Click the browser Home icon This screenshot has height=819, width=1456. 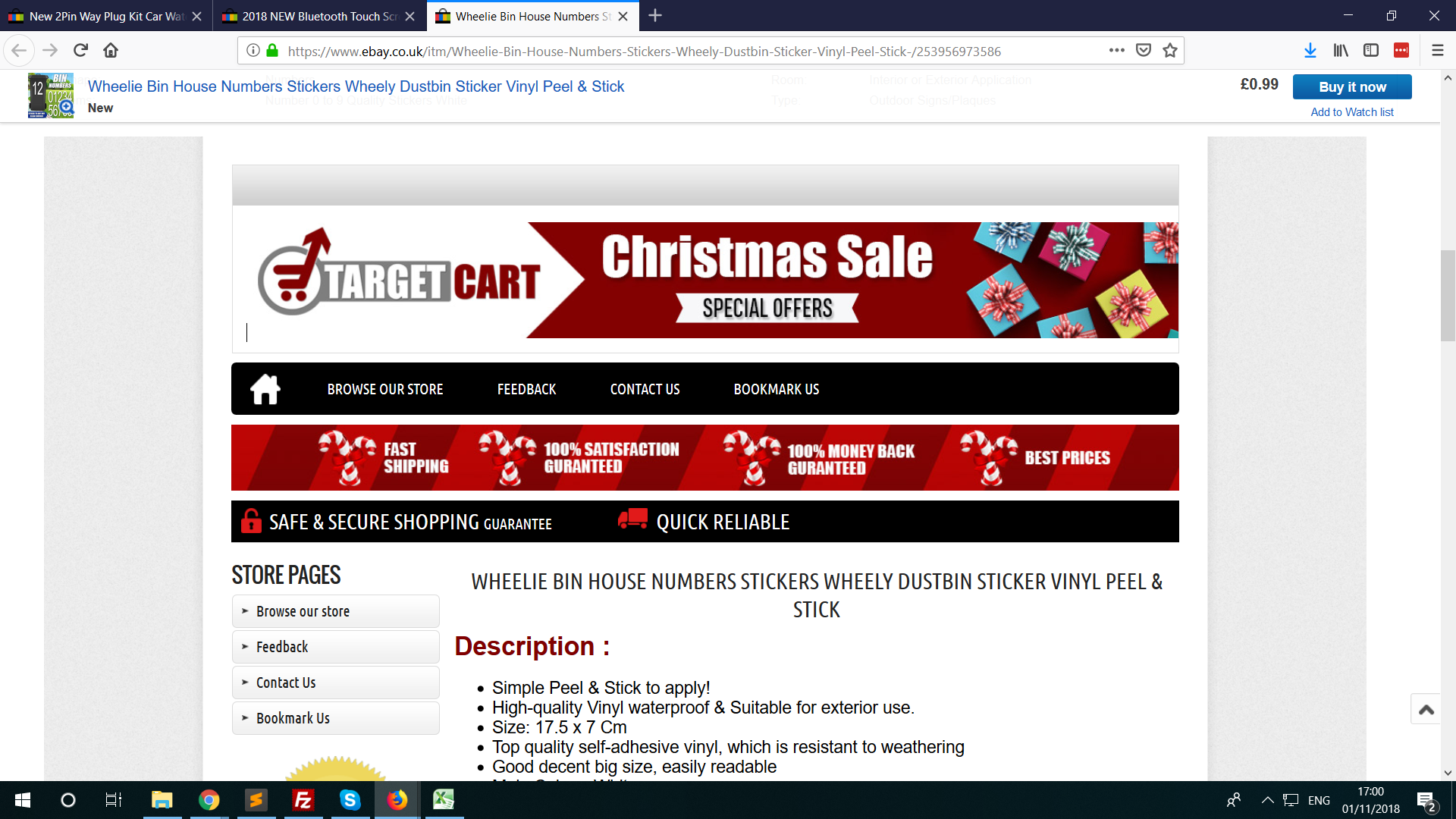111,51
